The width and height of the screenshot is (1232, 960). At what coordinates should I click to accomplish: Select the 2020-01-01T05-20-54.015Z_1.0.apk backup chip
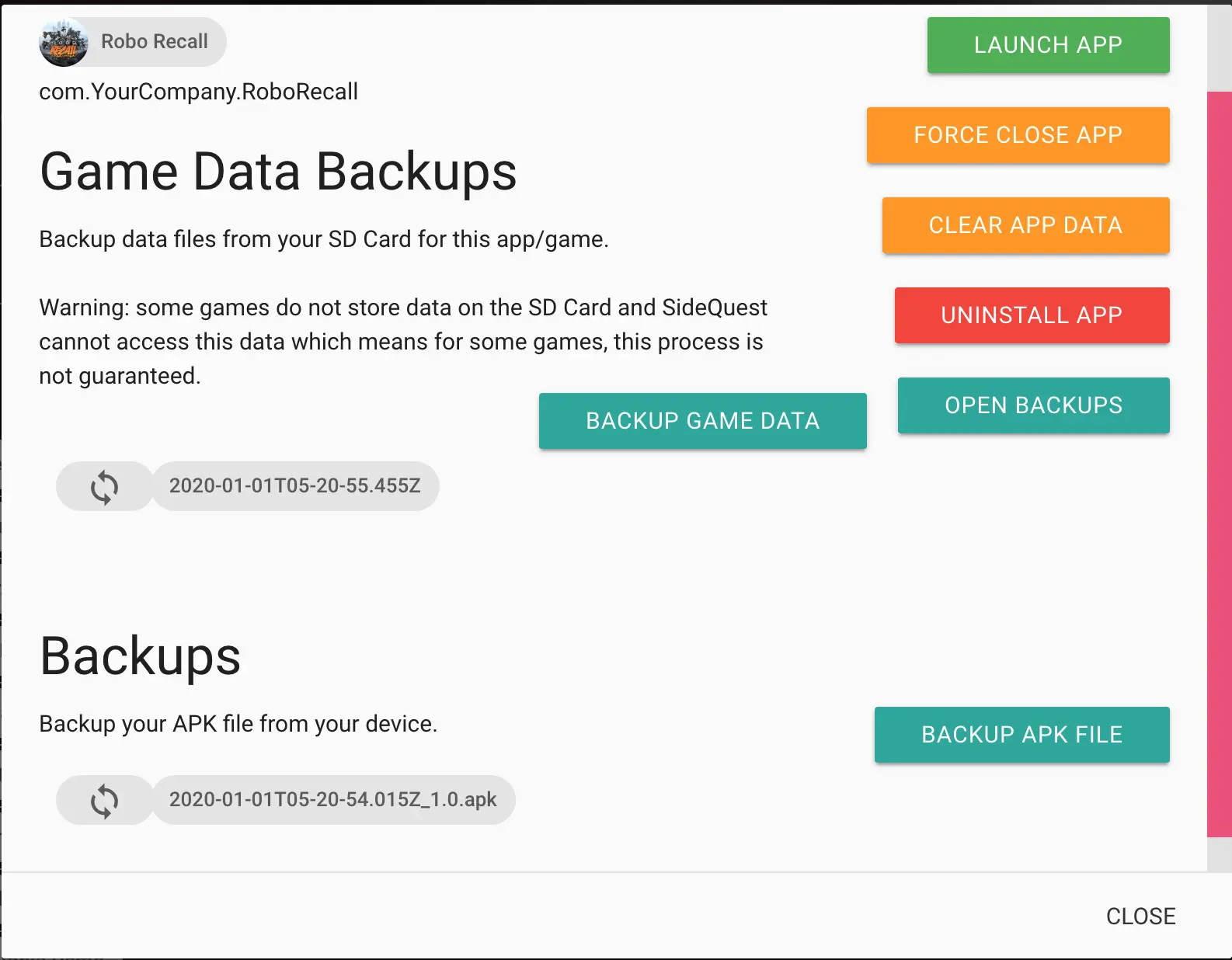click(332, 800)
